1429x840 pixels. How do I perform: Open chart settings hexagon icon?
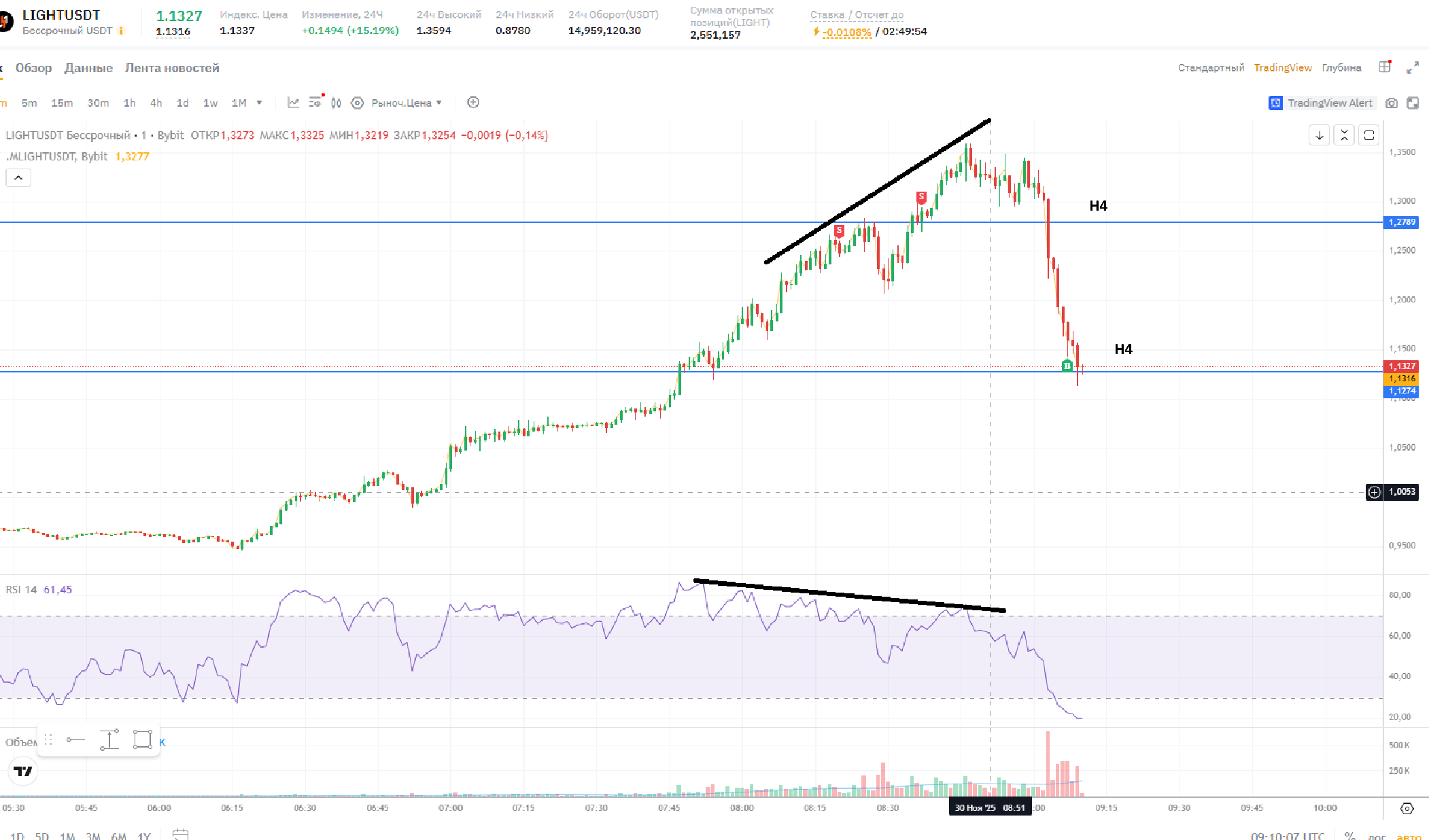[x=357, y=103]
